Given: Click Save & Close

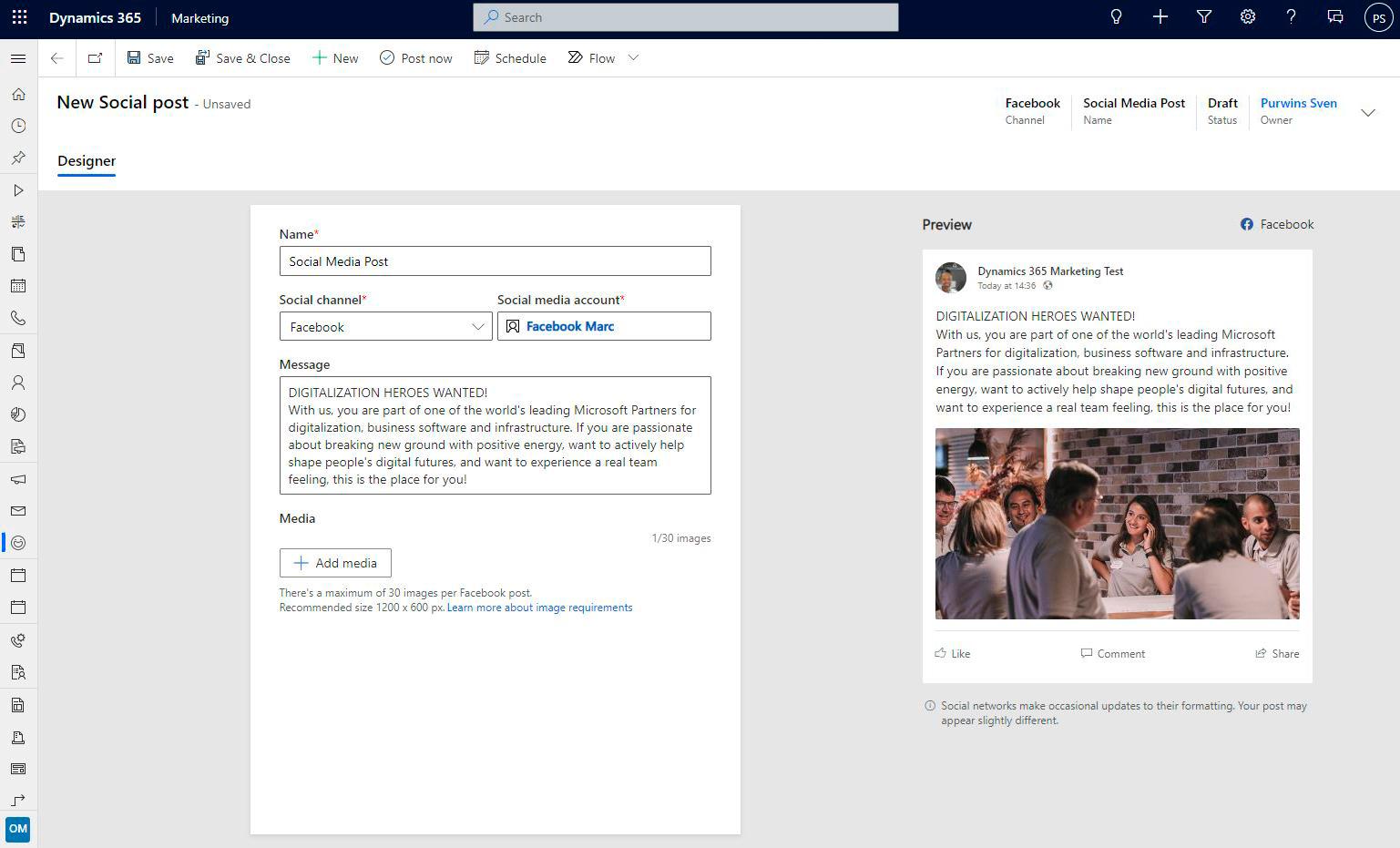Looking at the screenshot, I should 242,58.
